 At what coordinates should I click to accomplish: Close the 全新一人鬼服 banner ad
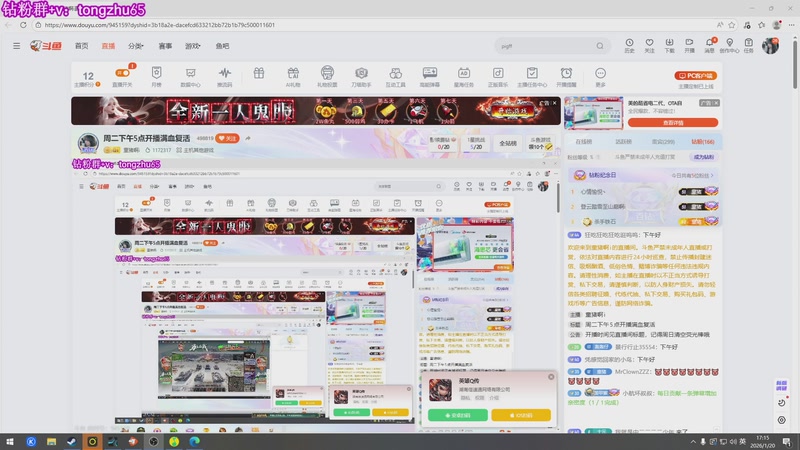coord(555,103)
